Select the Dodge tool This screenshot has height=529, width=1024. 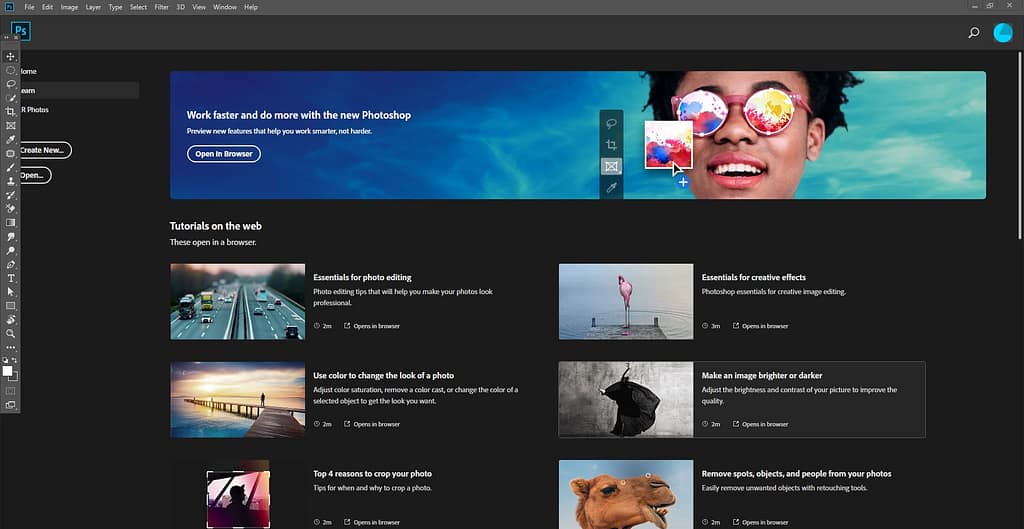(10, 250)
